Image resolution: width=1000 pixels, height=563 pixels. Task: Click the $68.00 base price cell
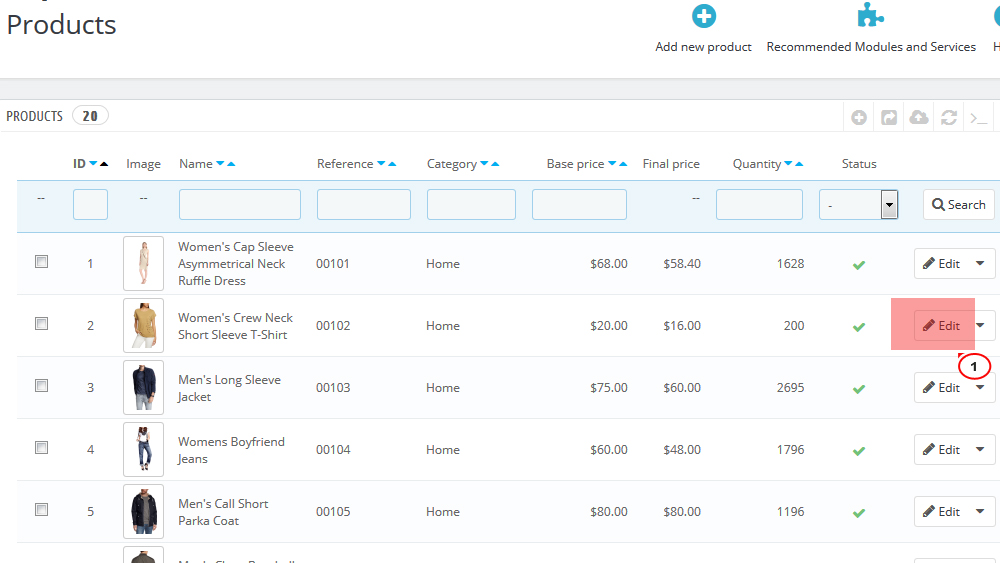pos(608,264)
